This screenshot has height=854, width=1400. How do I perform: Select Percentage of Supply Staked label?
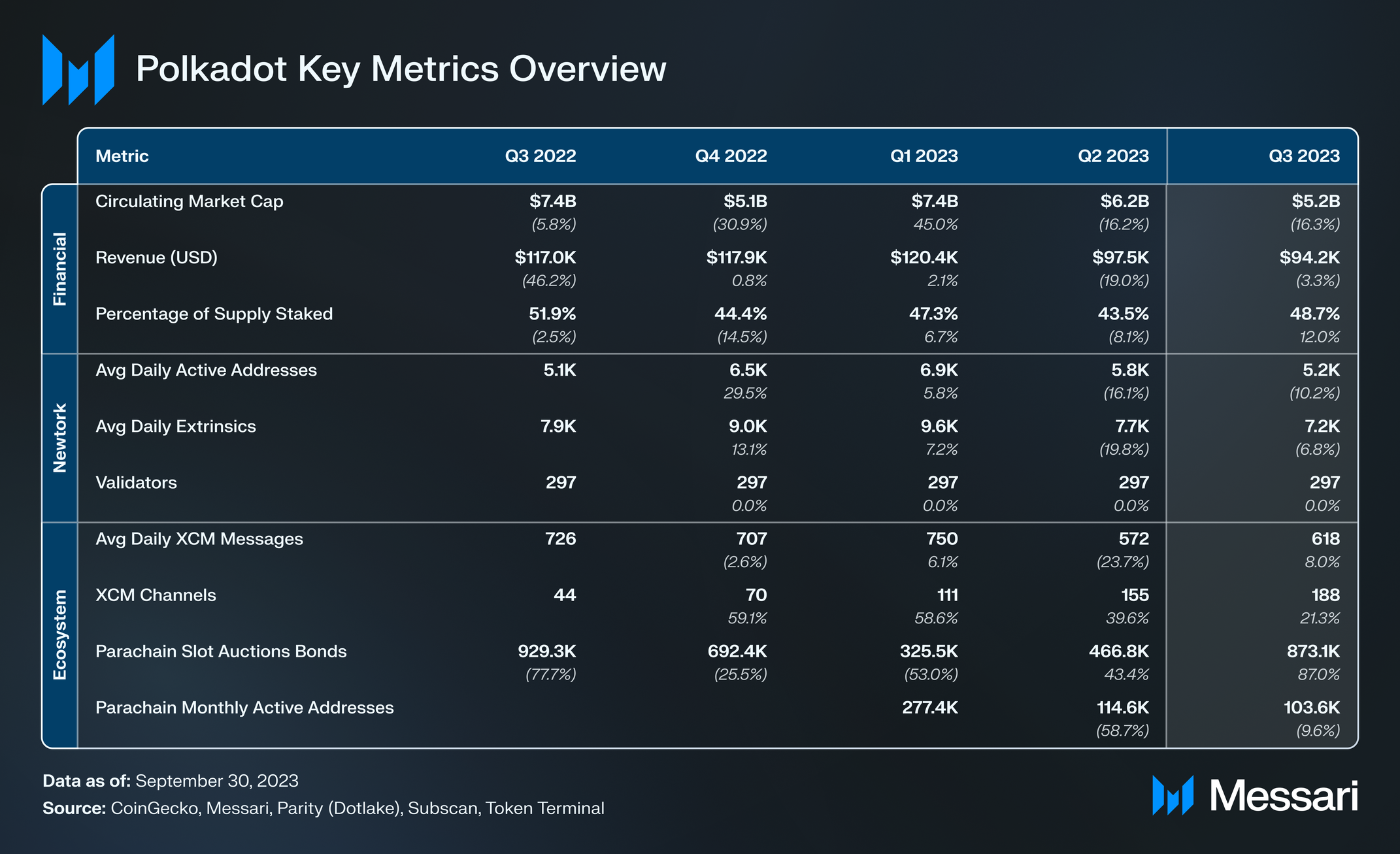point(214,314)
